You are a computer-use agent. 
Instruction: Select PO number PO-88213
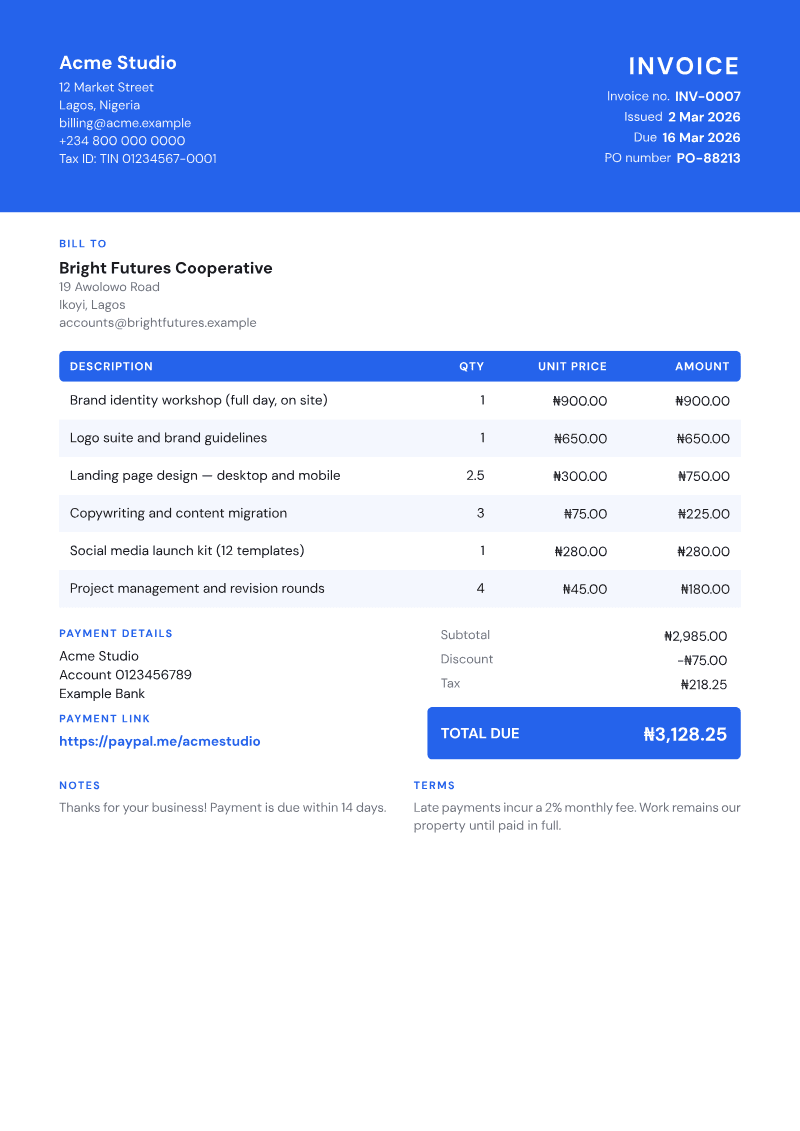[708, 158]
